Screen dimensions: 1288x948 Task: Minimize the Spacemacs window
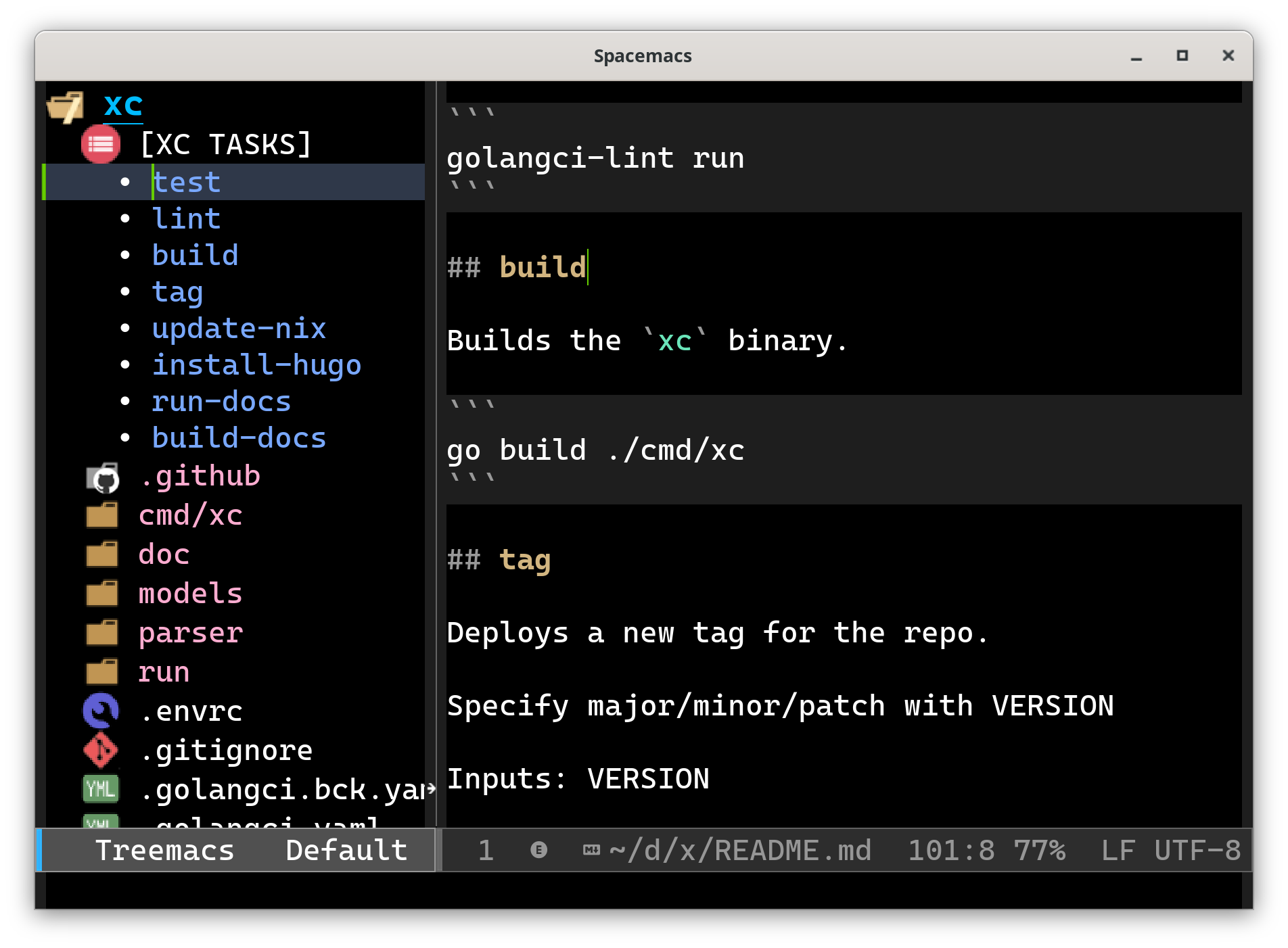coord(1136,56)
